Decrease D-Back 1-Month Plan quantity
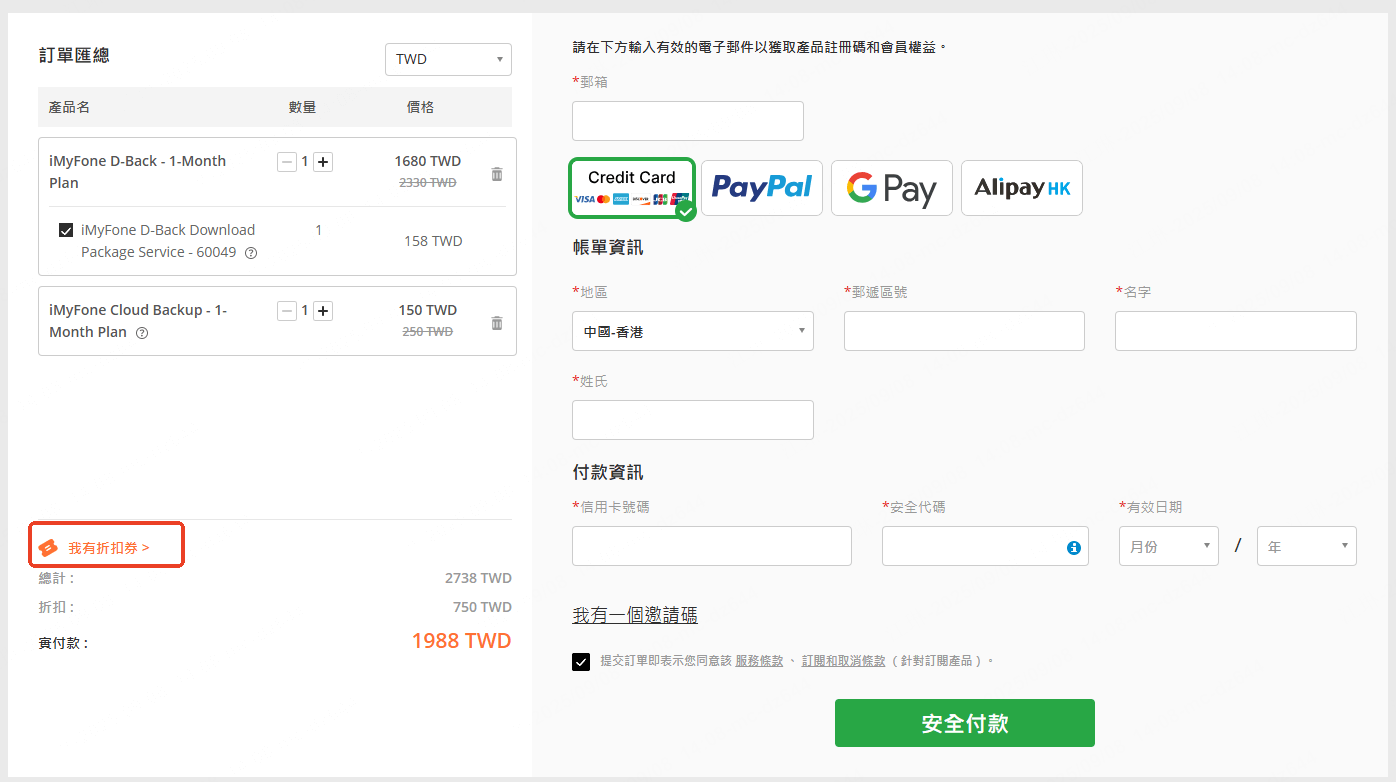Viewport: 1396px width, 782px height. tap(287, 162)
